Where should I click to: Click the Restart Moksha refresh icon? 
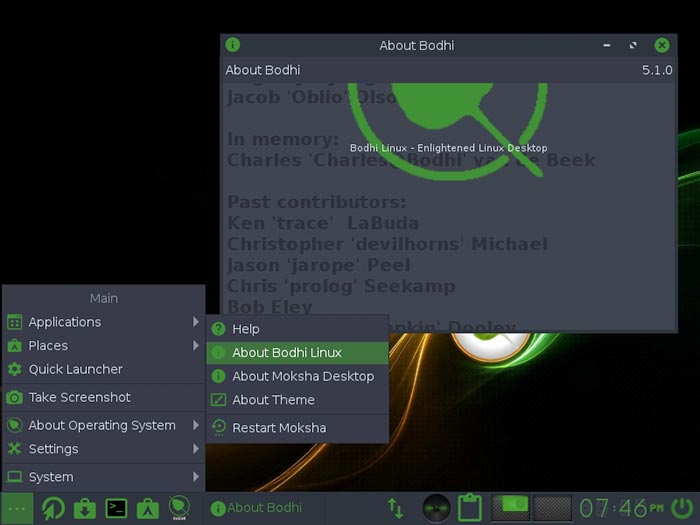point(219,428)
